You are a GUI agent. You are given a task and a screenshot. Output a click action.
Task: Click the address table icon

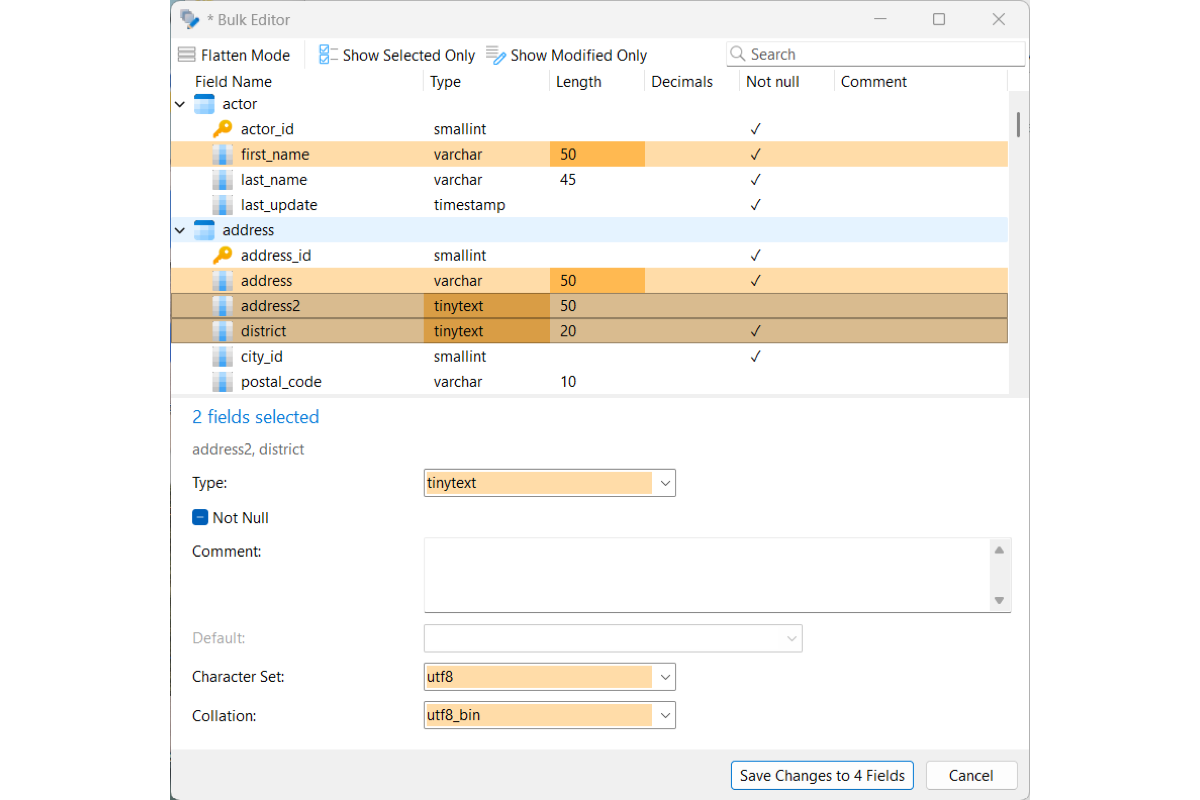point(204,230)
